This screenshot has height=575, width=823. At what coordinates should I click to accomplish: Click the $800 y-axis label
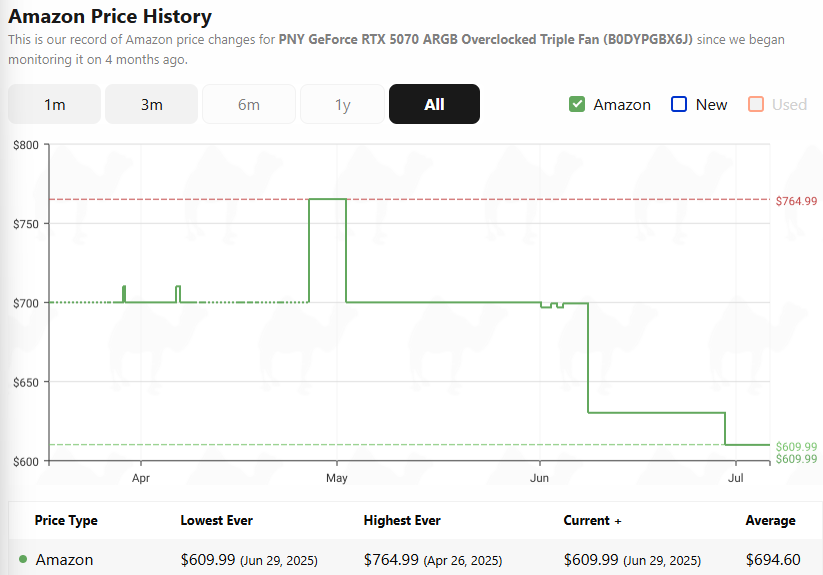26,145
